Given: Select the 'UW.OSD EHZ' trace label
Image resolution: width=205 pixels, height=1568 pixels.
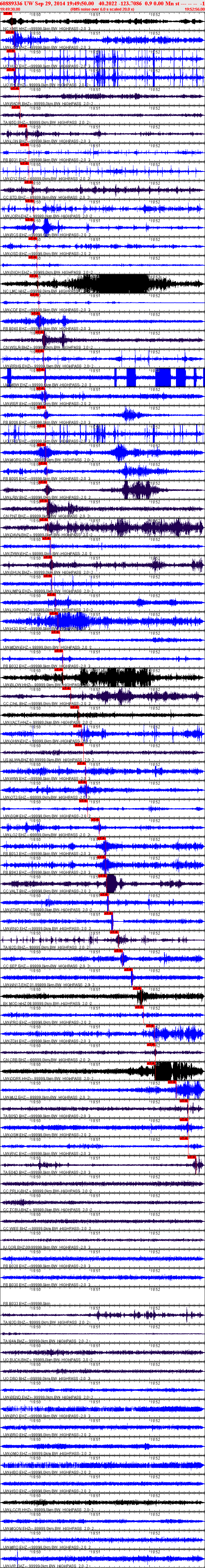Looking at the screenshot, I should point(15,254).
